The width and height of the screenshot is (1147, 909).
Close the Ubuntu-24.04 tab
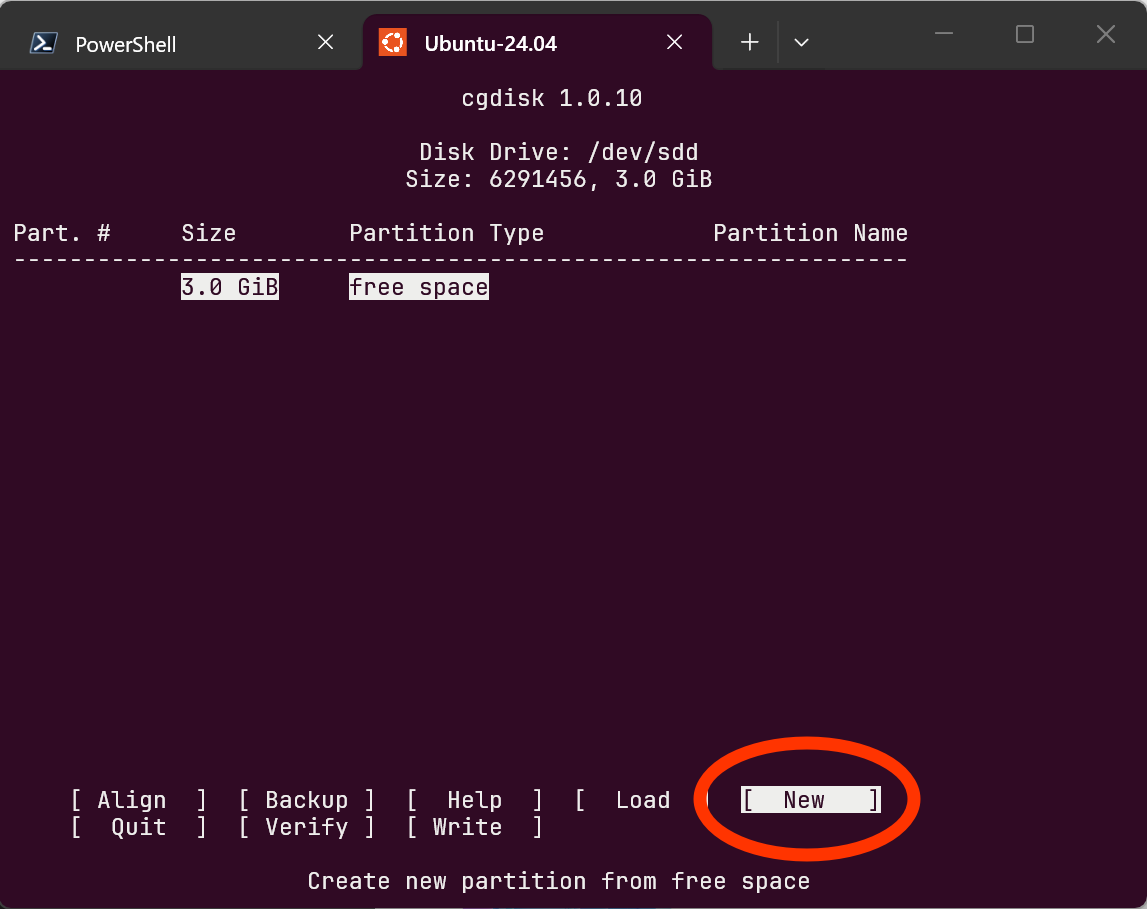click(x=674, y=42)
